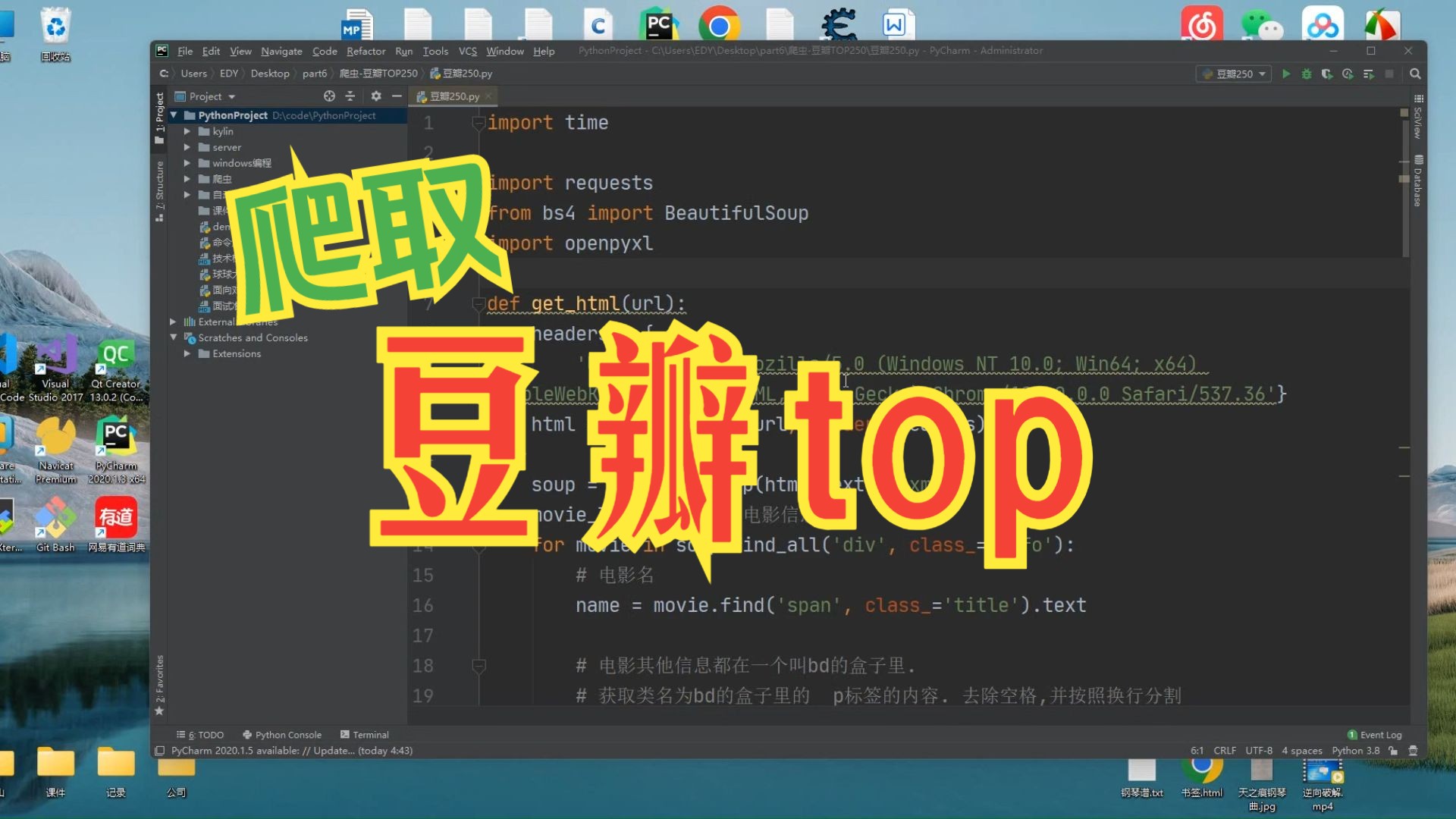Collapse Scratches and Consoles node
Screen dimensions: 1456x819
tap(174, 337)
